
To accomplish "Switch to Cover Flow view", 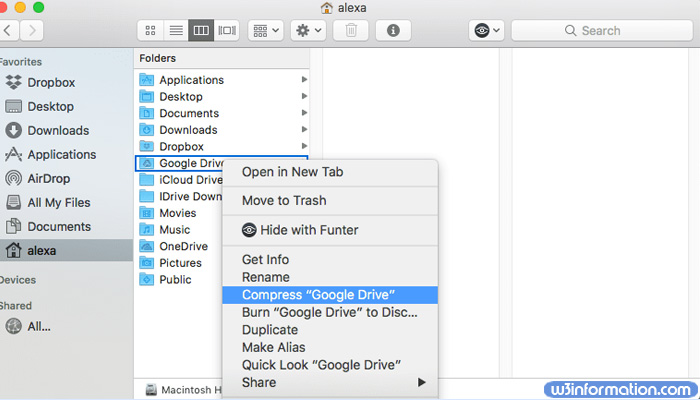I will click(x=227, y=30).
